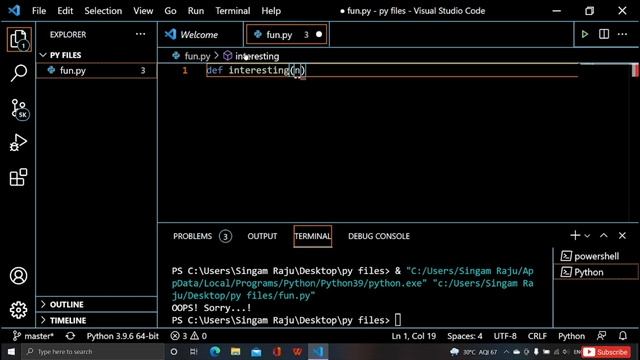Switch to the fun.py editor tab
Screen dimensions: 640x360
pyautogui.click(x=287, y=35)
